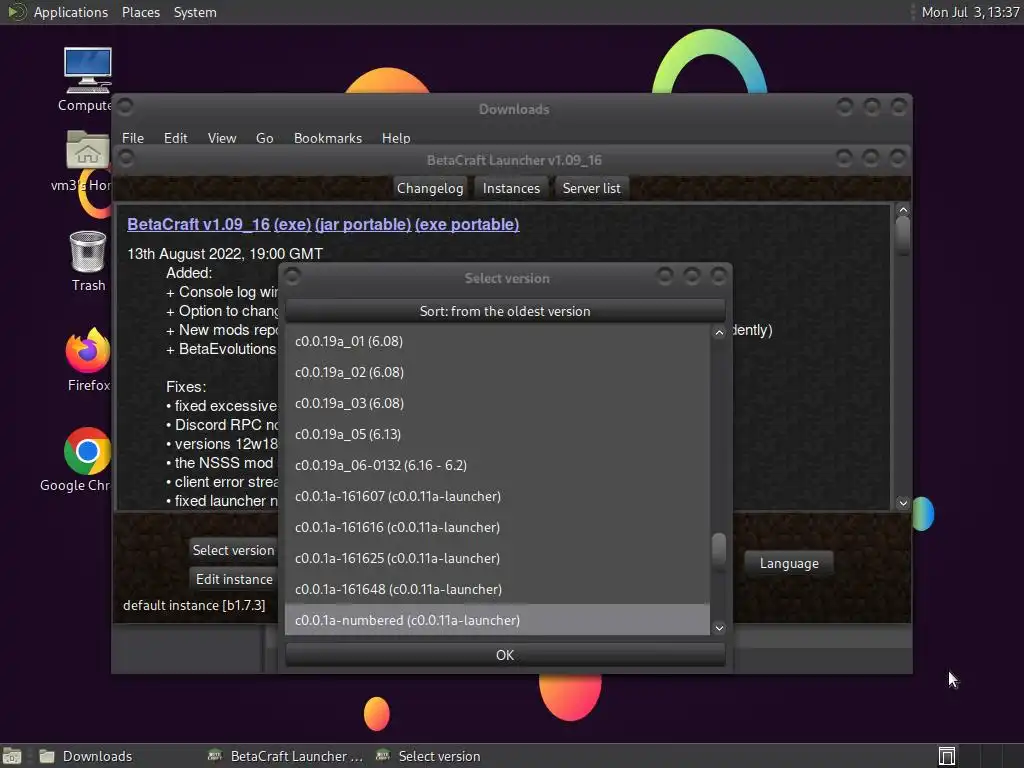
Task: Close the Select version dialog
Action: 718,277
